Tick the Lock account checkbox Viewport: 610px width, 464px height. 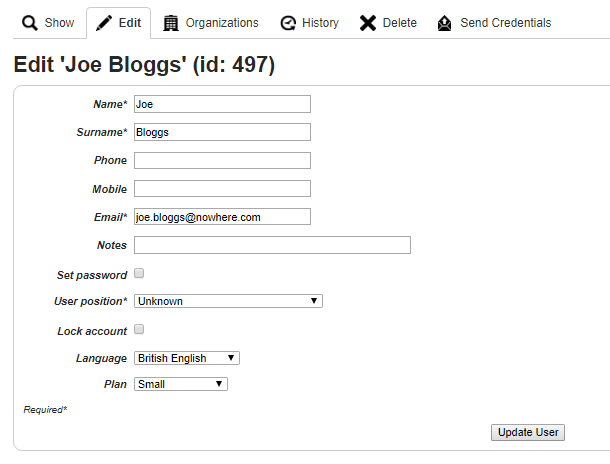(x=139, y=329)
